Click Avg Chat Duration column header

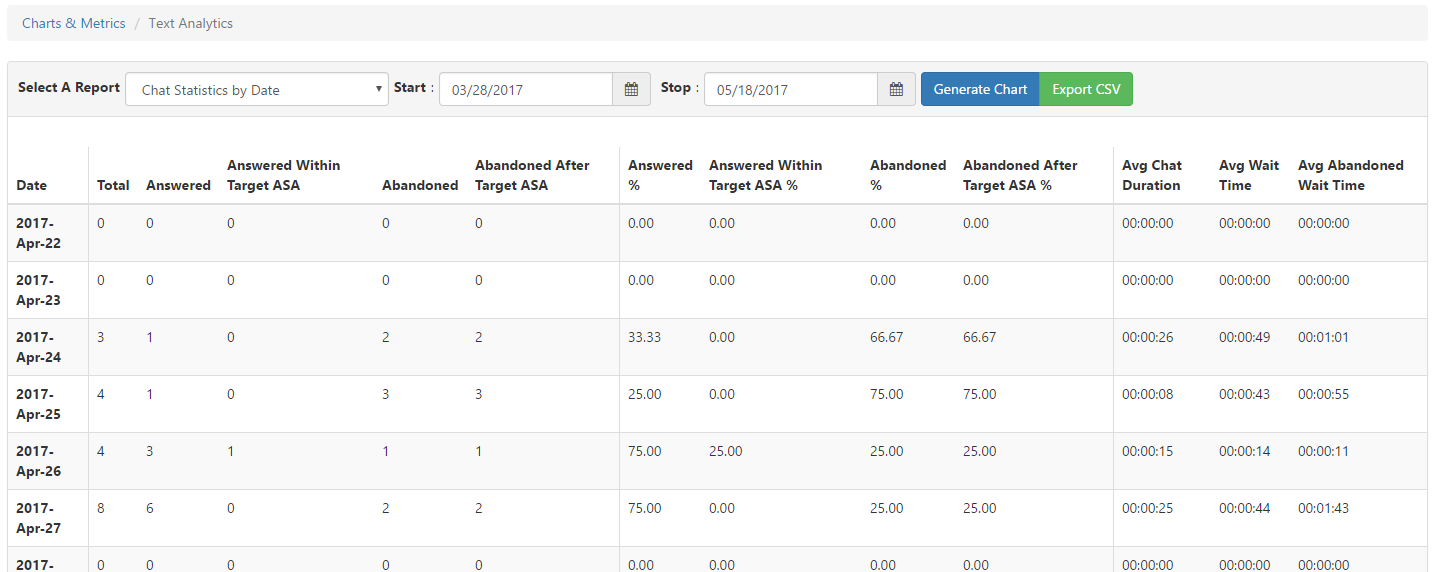tap(1152, 175)
